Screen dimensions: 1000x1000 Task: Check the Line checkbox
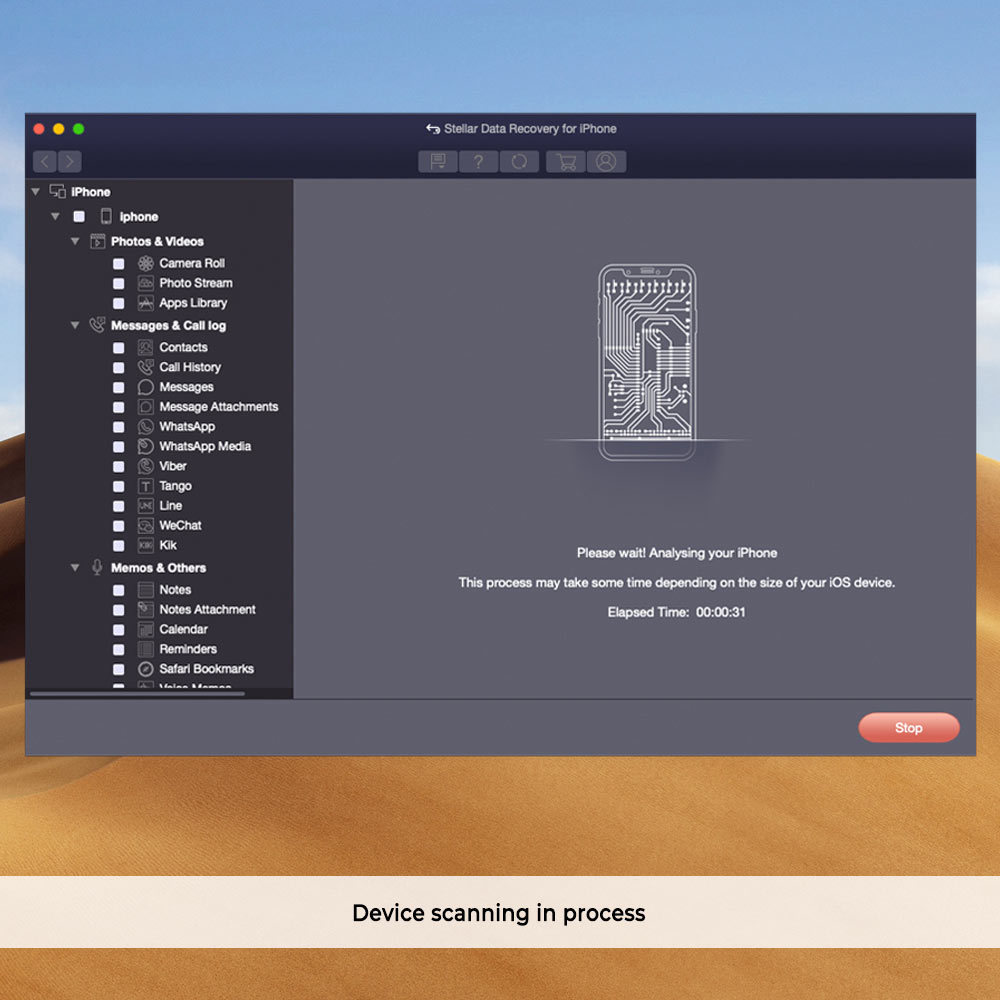click(119, 506)
